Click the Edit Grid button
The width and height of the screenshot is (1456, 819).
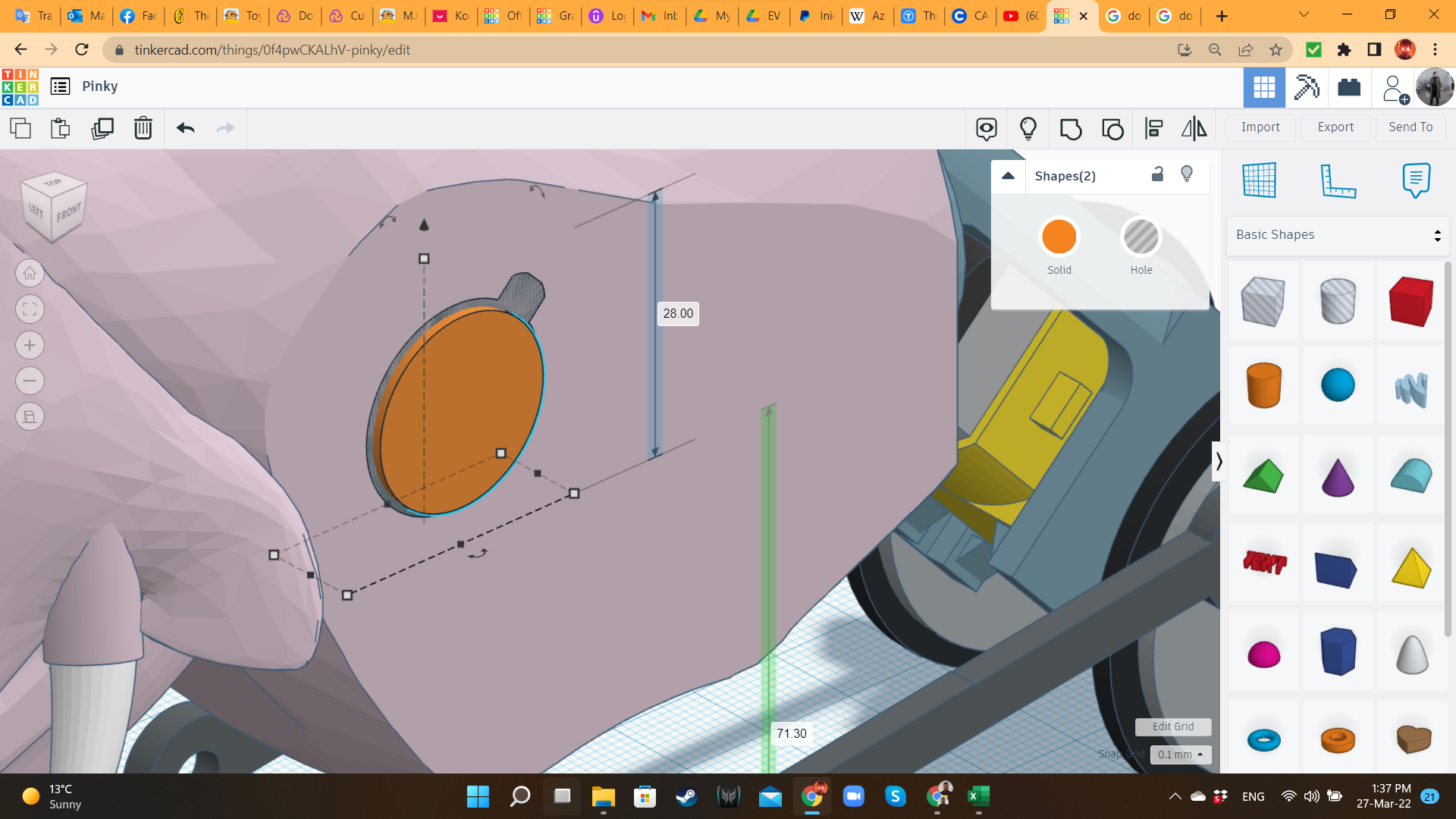click(x=1172, y=726)
